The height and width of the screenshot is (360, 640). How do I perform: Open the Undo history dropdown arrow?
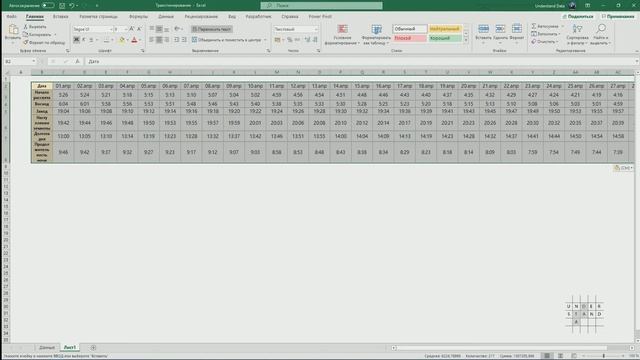[x=77, y=6]
